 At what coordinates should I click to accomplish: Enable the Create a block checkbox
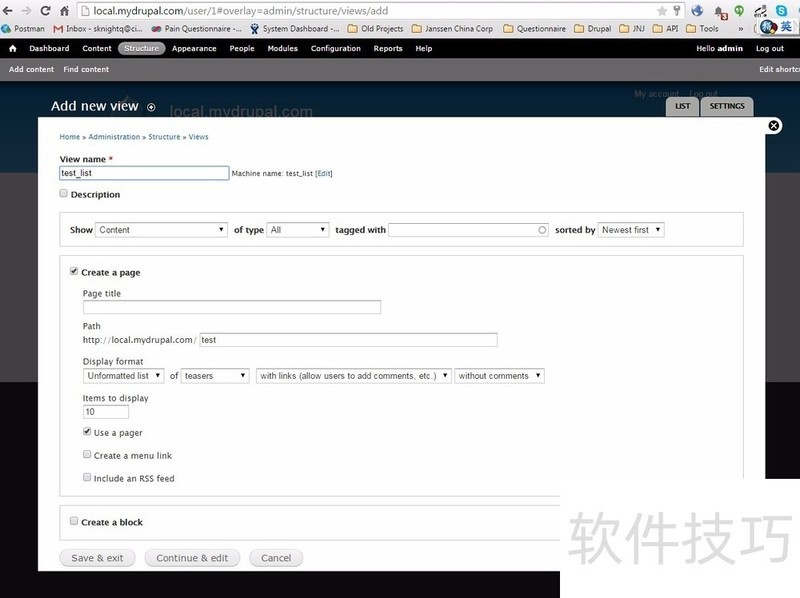74,521
